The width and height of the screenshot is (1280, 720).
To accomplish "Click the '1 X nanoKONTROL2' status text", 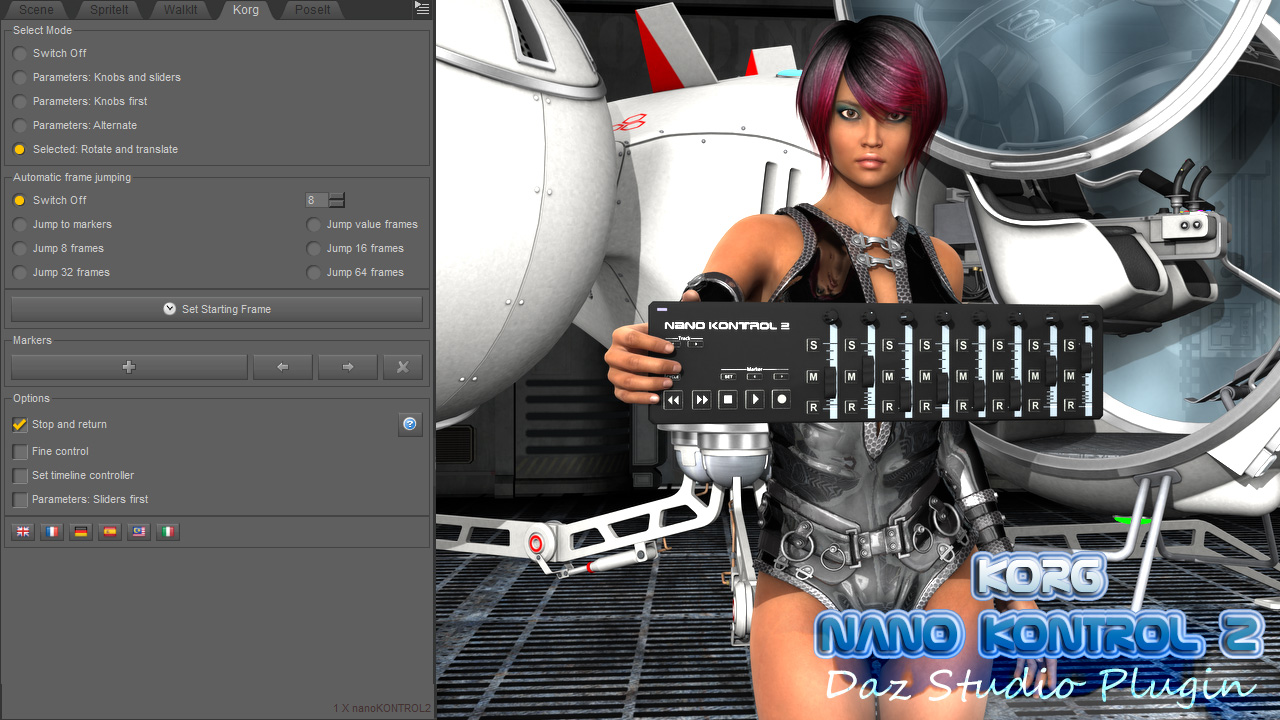I will click(382, 708).
